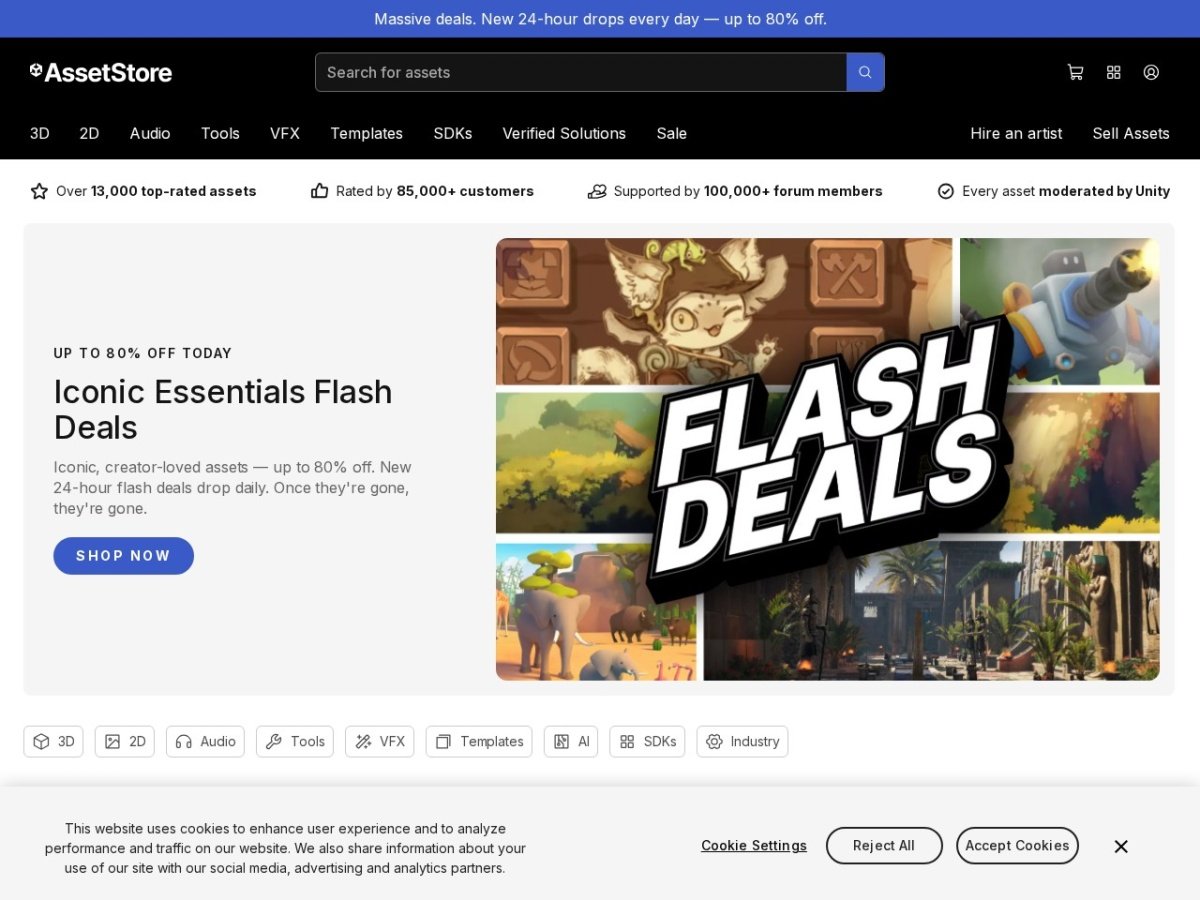The width and height of the screenshot is (1200, 900).
Task: Click the forum members support icon
Action: tap(597, 191)
